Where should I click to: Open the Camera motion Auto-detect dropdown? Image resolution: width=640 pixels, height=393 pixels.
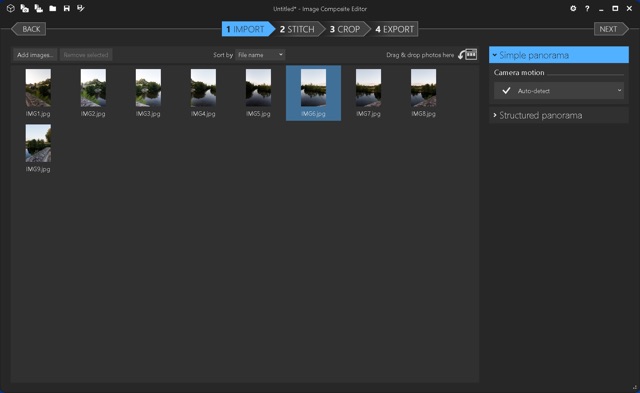559,91
